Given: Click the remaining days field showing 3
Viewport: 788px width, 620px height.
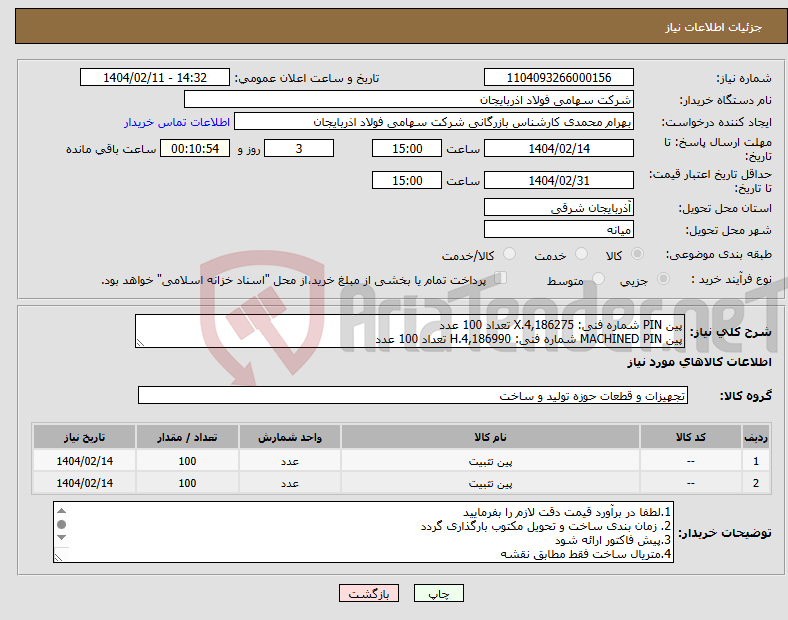Looking at the screenshot, I should [299, 149].
